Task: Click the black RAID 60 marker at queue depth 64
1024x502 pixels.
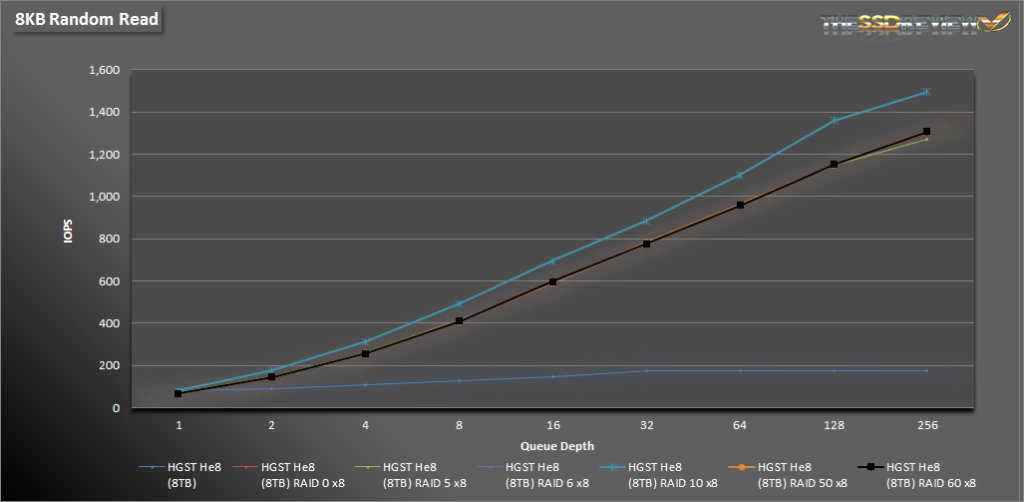Action: 740,205
